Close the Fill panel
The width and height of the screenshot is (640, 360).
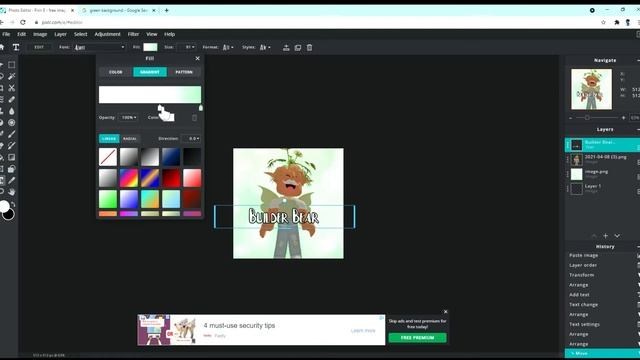coord(198,58)
